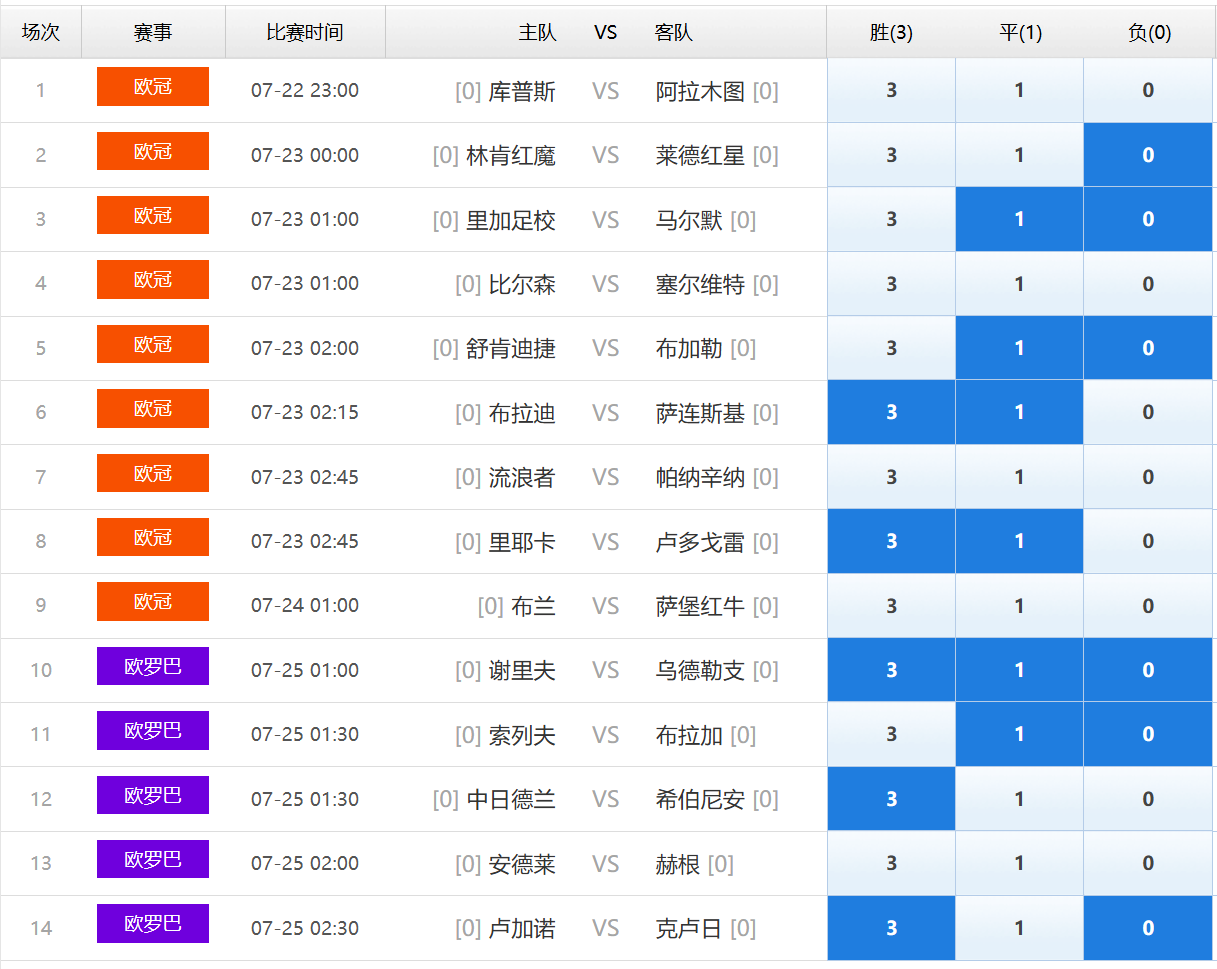The width and height of the screenshot is (1217, 969).
Task: Click away team 萨堡红牛
Action: (x=700, y=607)
